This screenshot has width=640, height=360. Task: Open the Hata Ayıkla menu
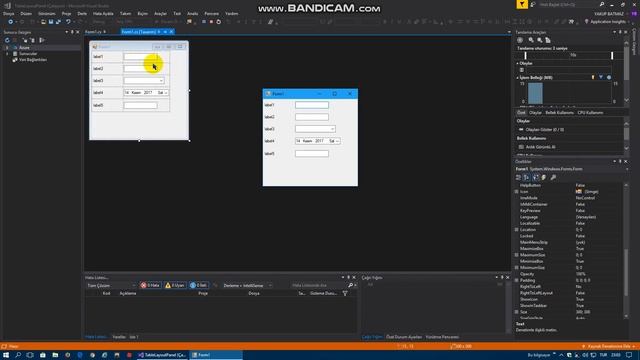pos(103,13)
